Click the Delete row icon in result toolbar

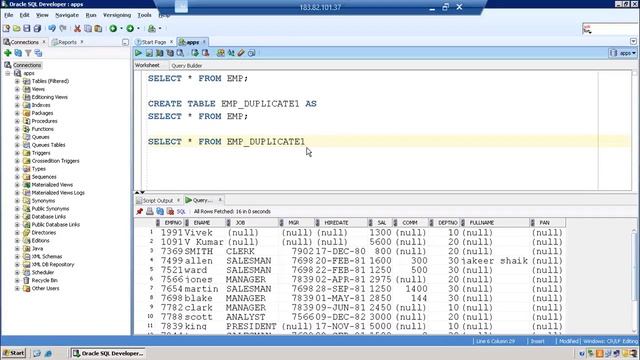point(170,211)
